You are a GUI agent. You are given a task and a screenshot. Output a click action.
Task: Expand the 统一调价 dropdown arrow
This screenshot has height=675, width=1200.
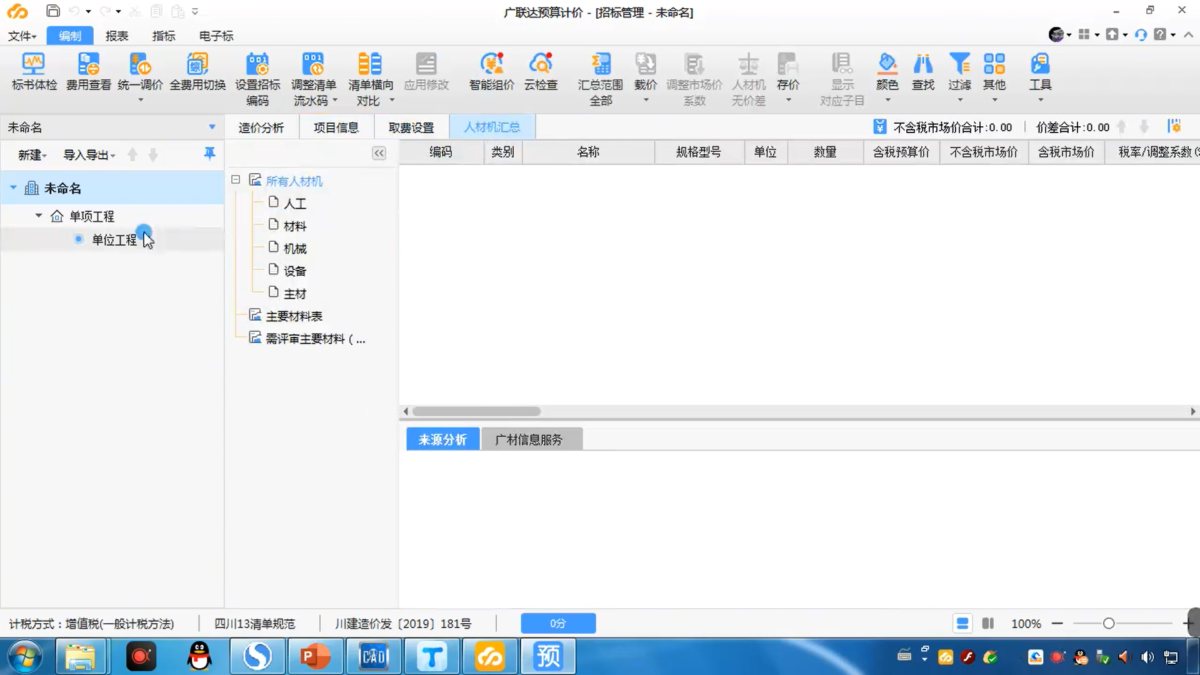pyautogui.click(x=140, y=100)
